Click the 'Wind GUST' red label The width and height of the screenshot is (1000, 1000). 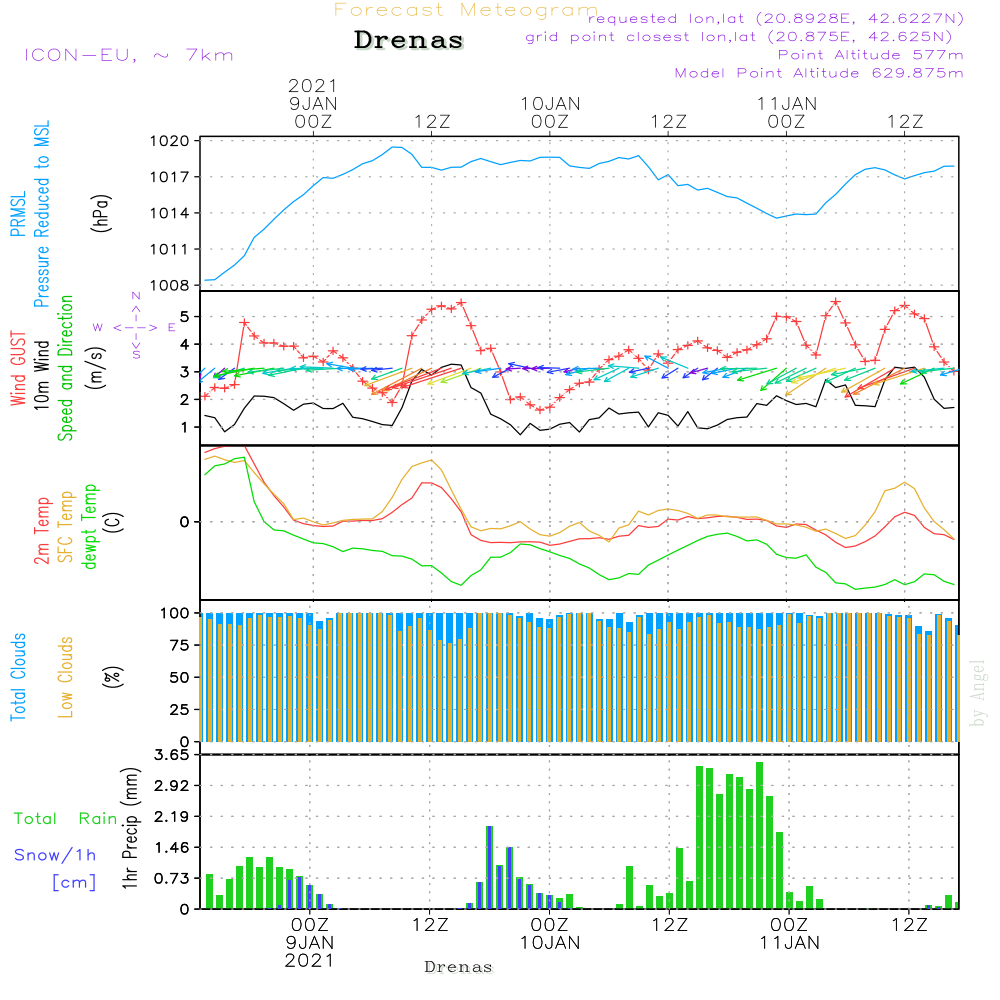pyautogui.click(x=18, y=368)
